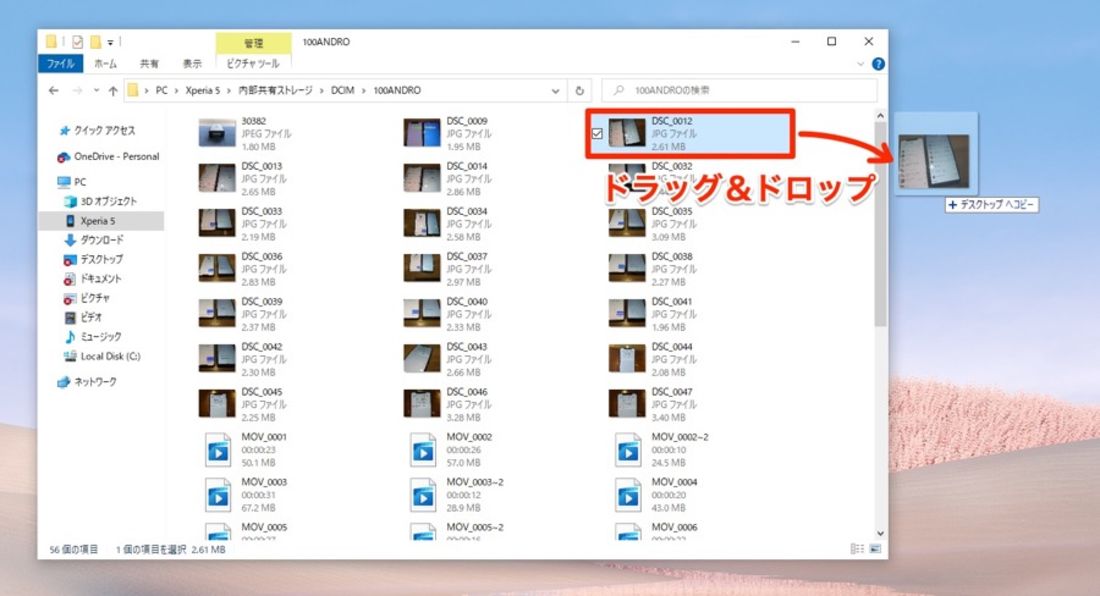Click the MOV_0003 video file icon
Screen dimensions: 1100x596
(218, 495)
